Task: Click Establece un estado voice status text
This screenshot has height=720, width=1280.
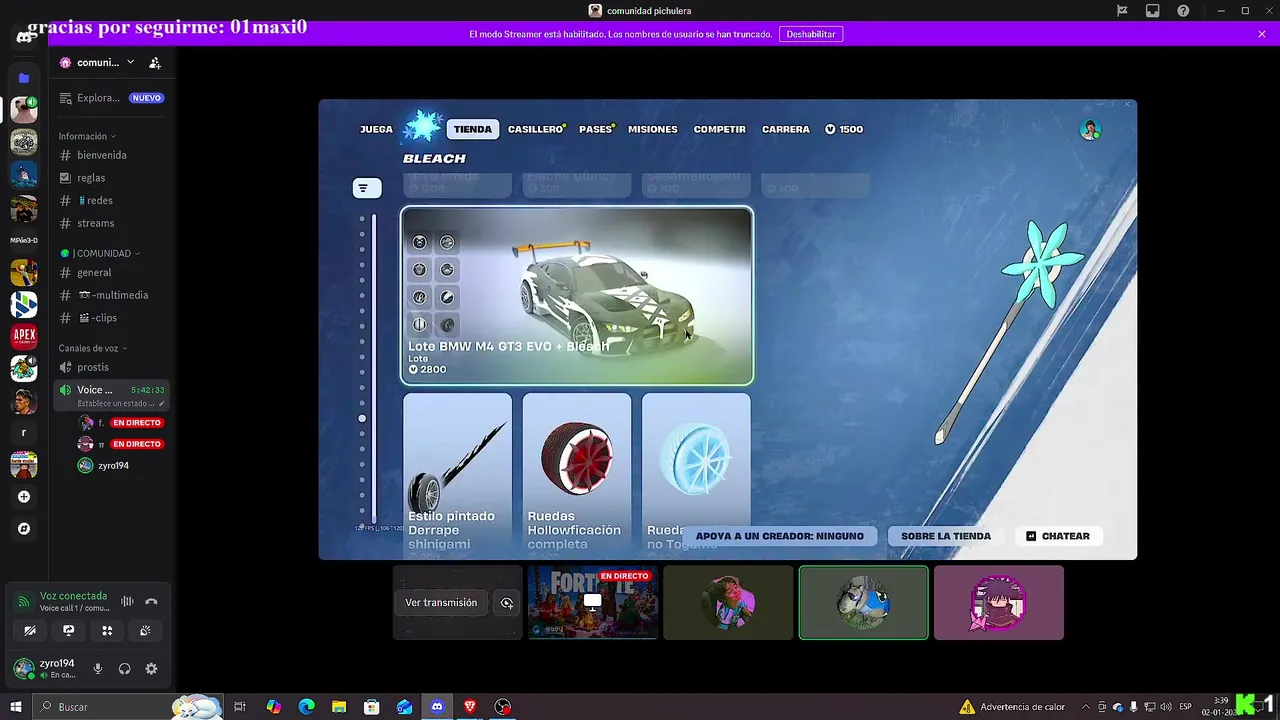Action: click(116, 404)
